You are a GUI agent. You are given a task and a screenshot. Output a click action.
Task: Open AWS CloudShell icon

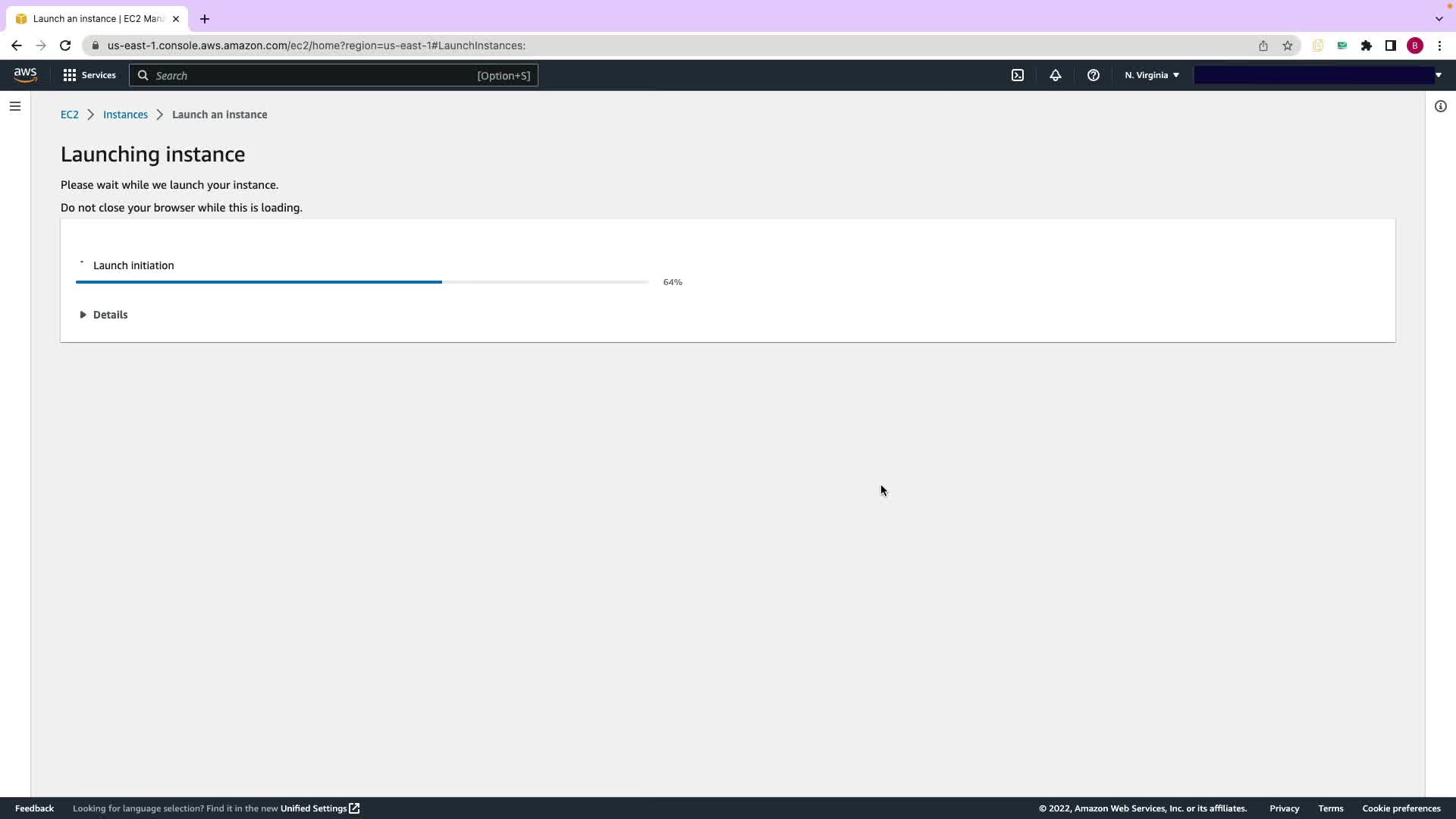[1018, 75]
